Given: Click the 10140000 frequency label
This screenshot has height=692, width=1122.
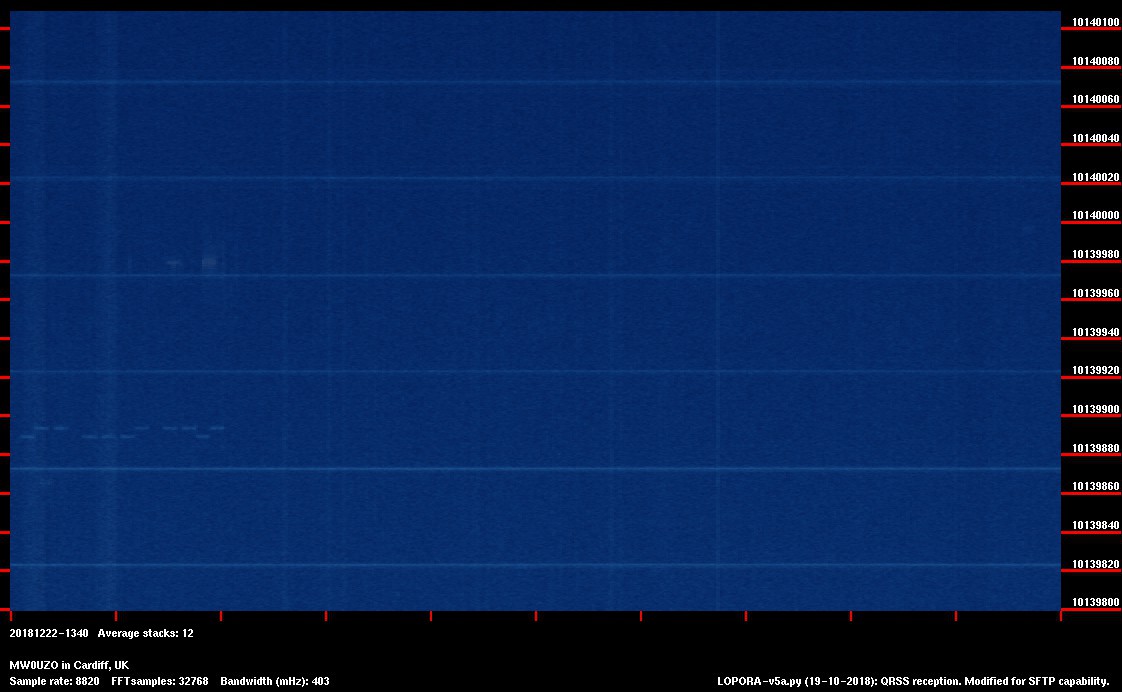Looking at the screenshot, I should pyautogui.click(x=1095, y=216).
